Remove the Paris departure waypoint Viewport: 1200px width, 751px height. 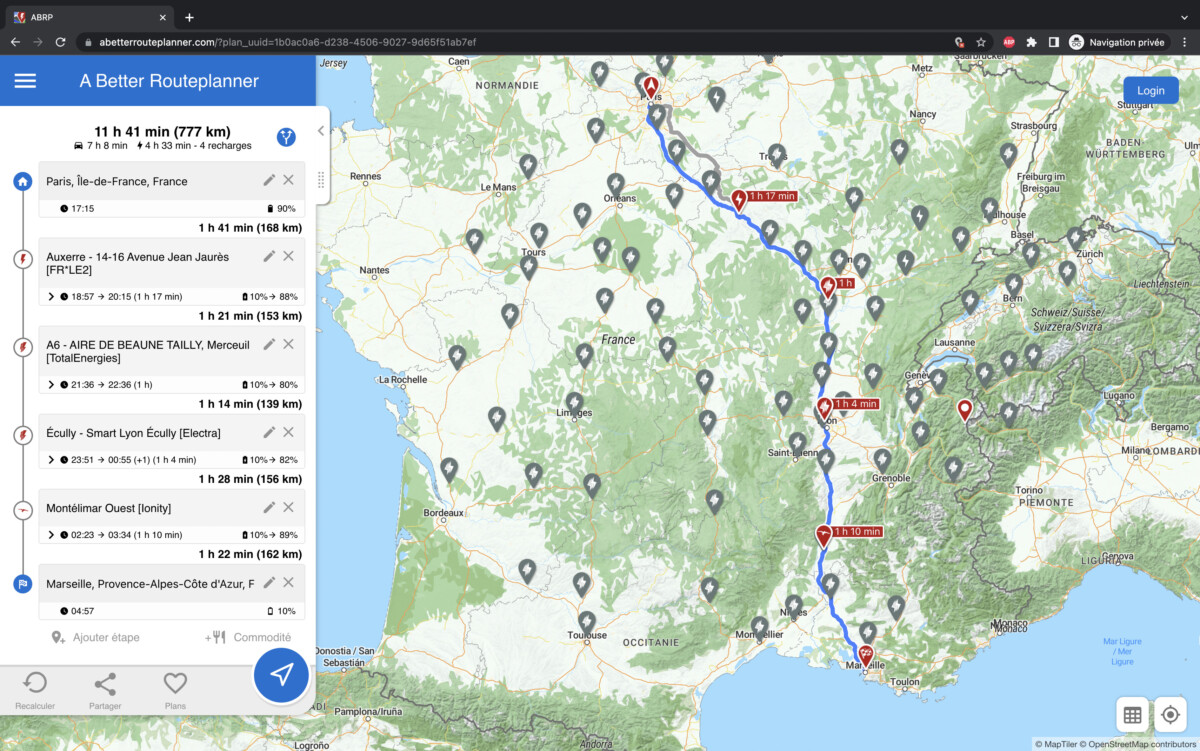288,180
